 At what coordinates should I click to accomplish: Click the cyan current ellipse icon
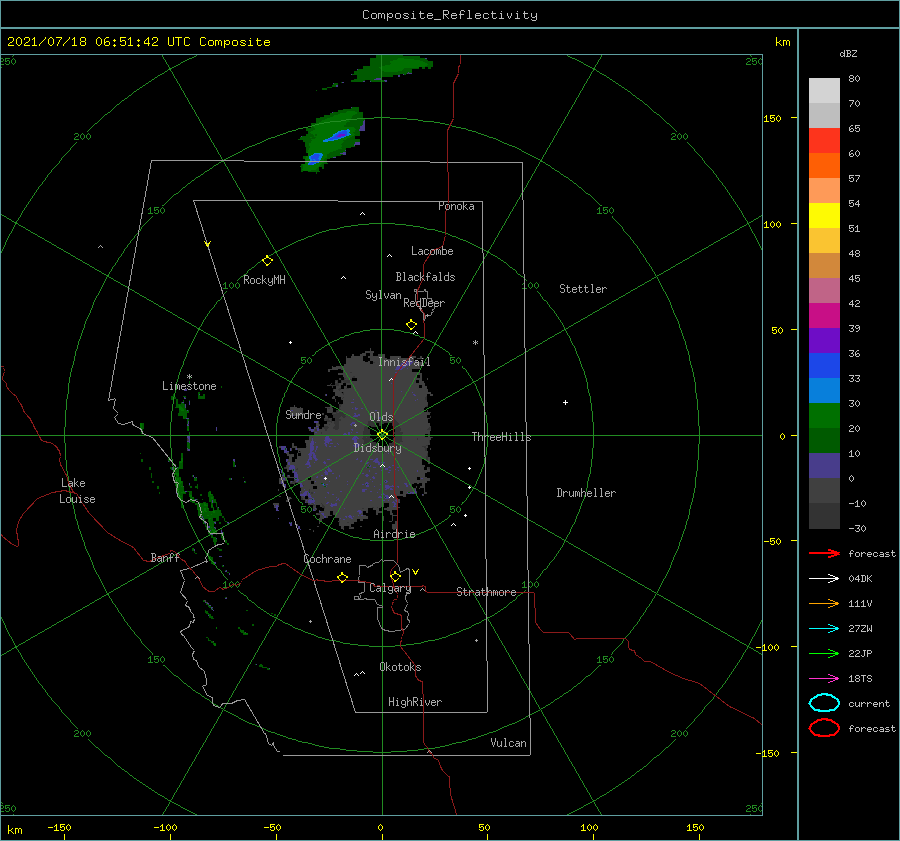[x=824, y=703]
